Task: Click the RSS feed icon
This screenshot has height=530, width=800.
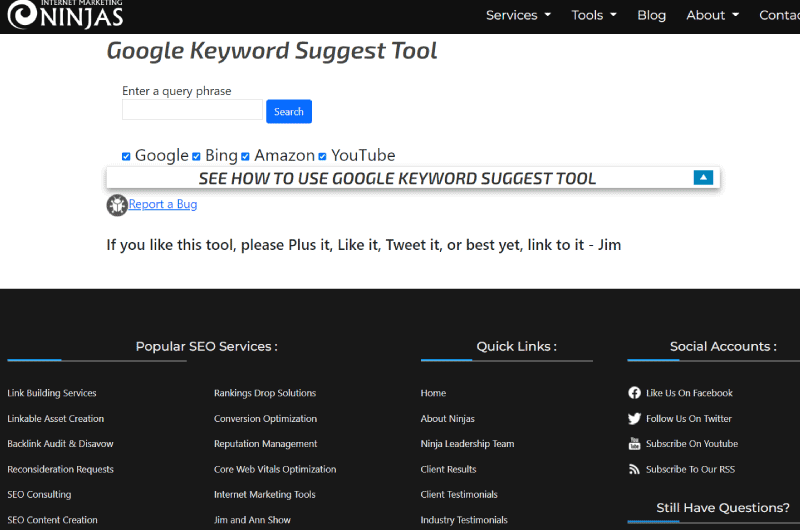Action: click(x=634, y=469)
